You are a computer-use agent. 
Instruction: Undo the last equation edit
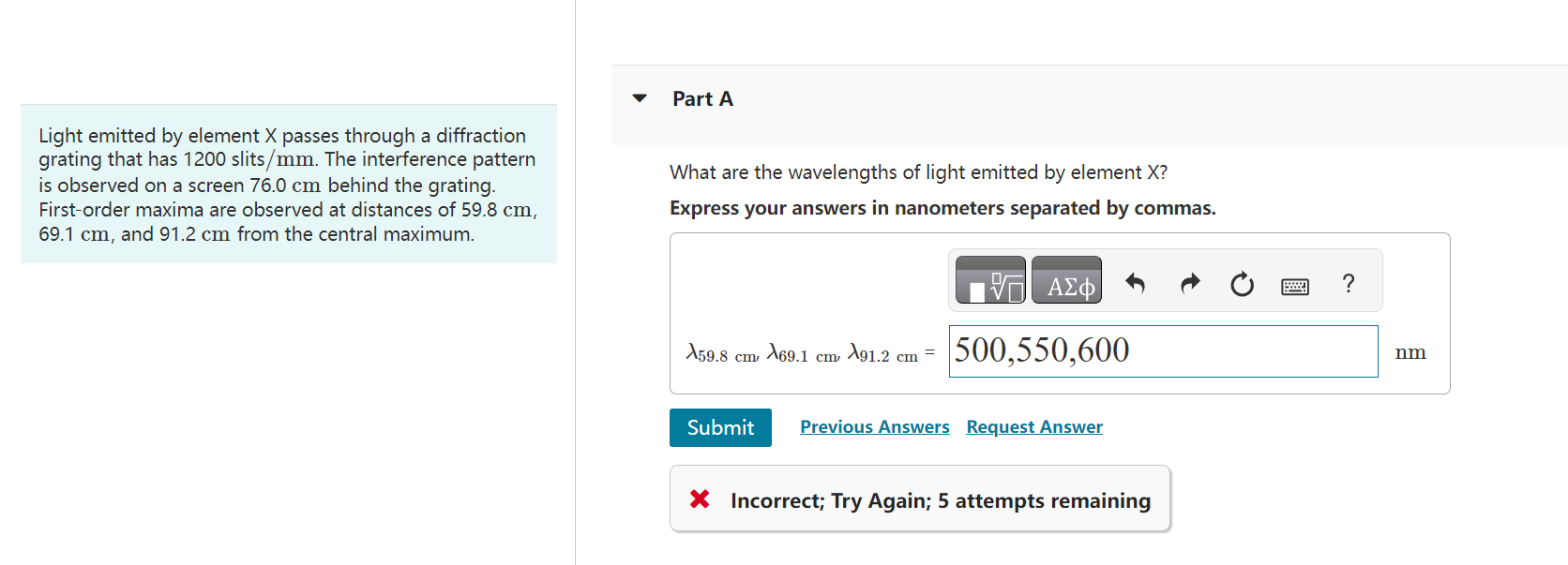tap(1135, 284)
